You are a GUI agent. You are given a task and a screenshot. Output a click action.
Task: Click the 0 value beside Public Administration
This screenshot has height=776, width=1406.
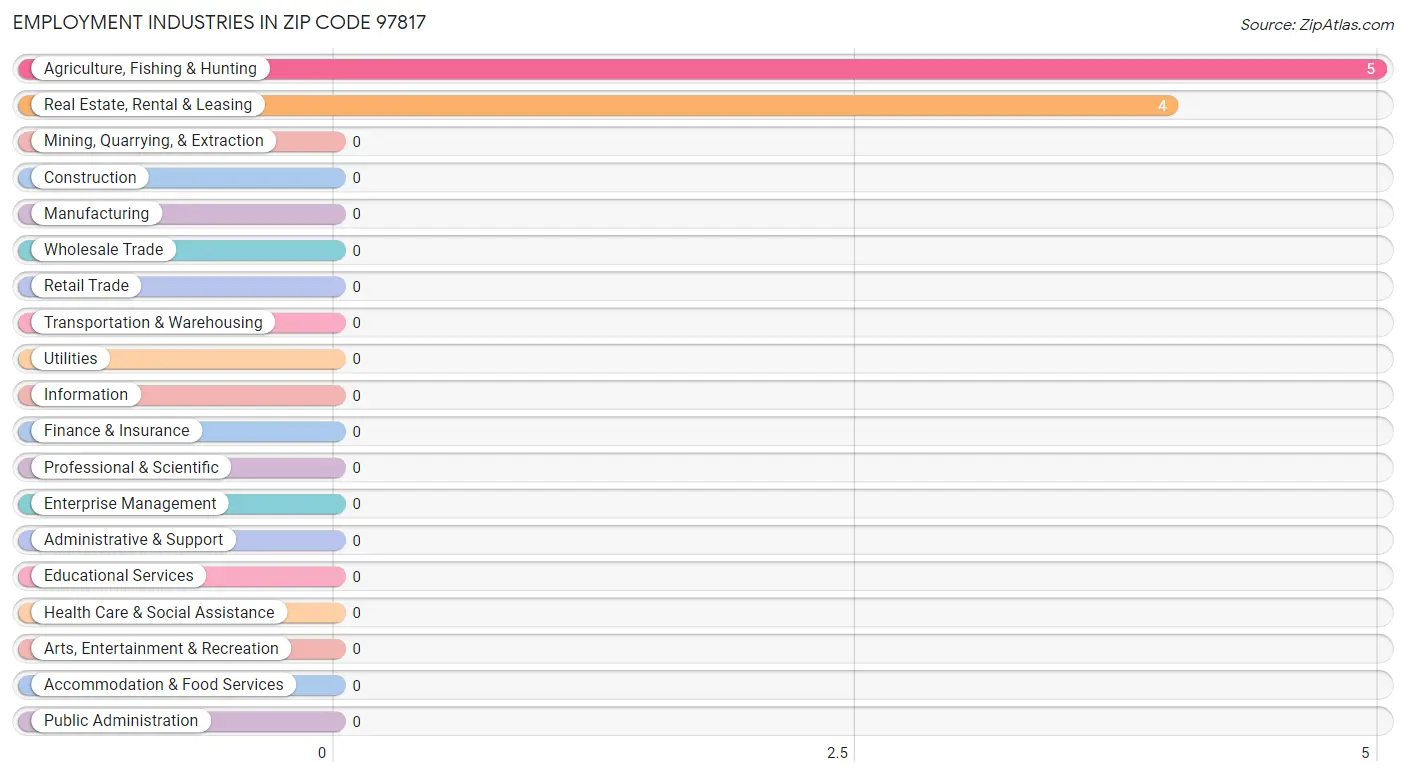click(x=356, y=722)
